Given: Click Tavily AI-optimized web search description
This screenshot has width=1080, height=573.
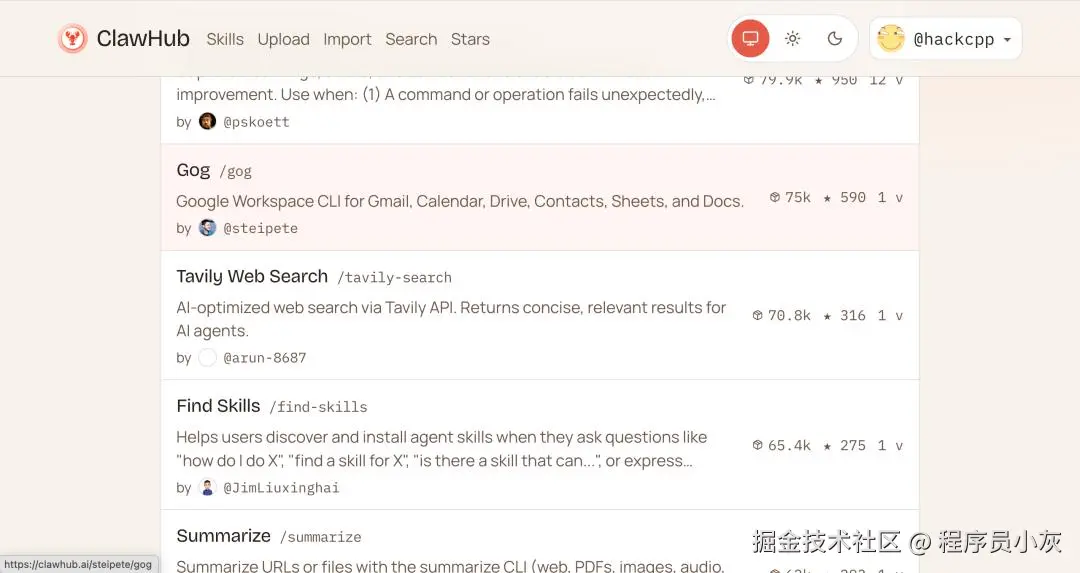Looking at the screenshot, I should pyautogui.click(x=451, y=319).
